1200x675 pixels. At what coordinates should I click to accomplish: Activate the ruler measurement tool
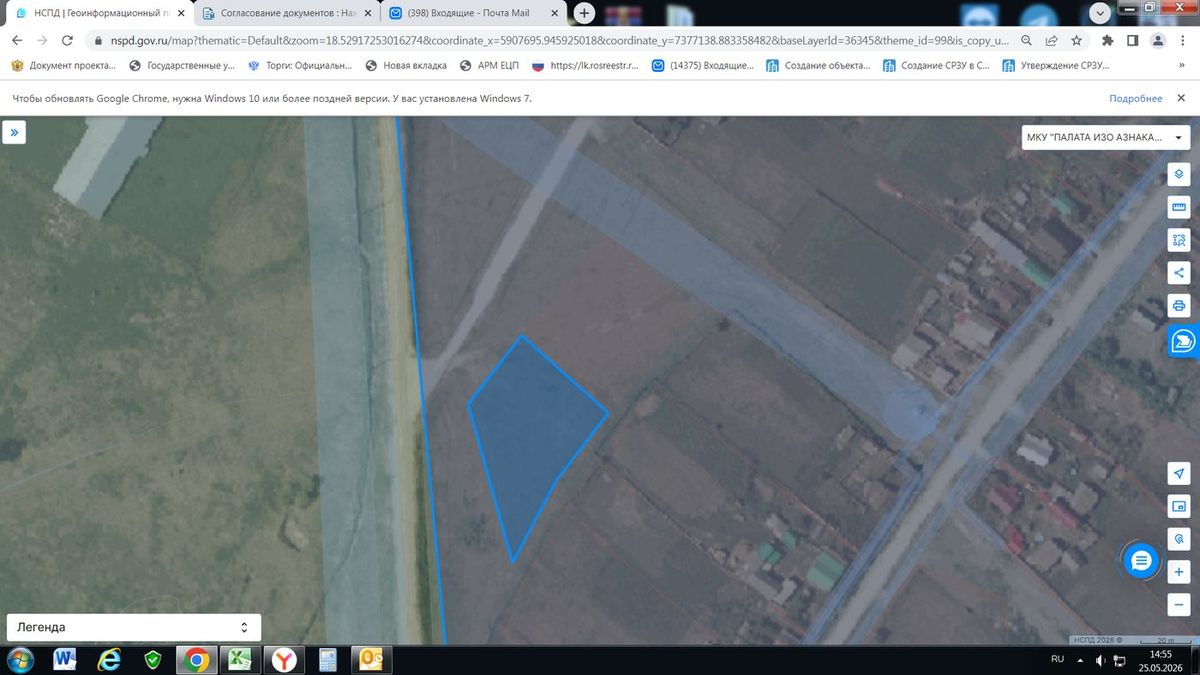click(x=1179, y=206)
